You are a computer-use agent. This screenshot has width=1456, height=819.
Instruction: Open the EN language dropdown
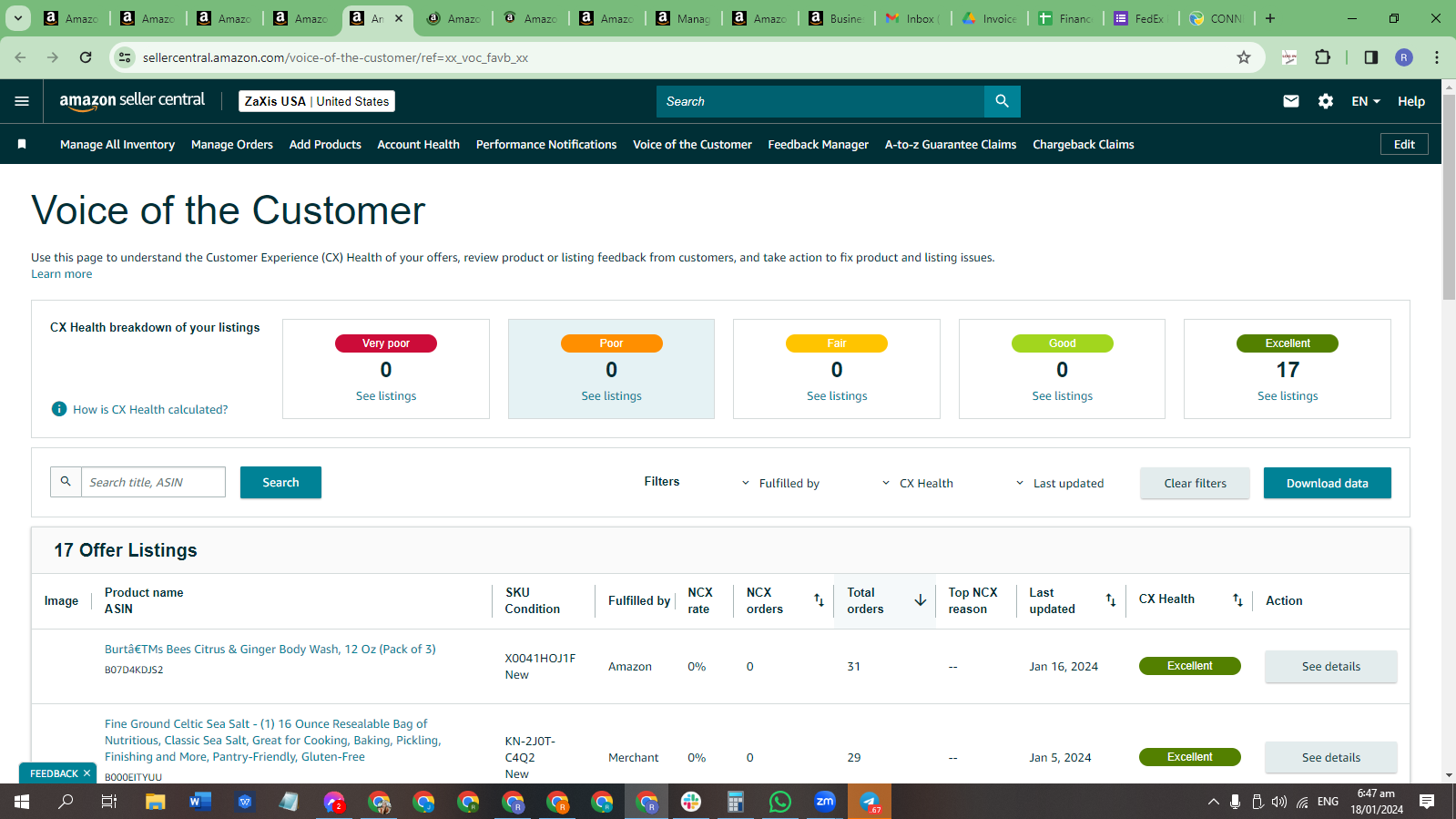(x=1366, y=101)
